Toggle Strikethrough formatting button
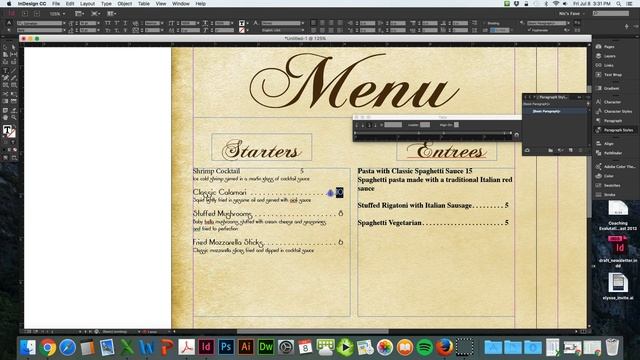This screenshot has width=640, height=360. (x=125, y=30)
